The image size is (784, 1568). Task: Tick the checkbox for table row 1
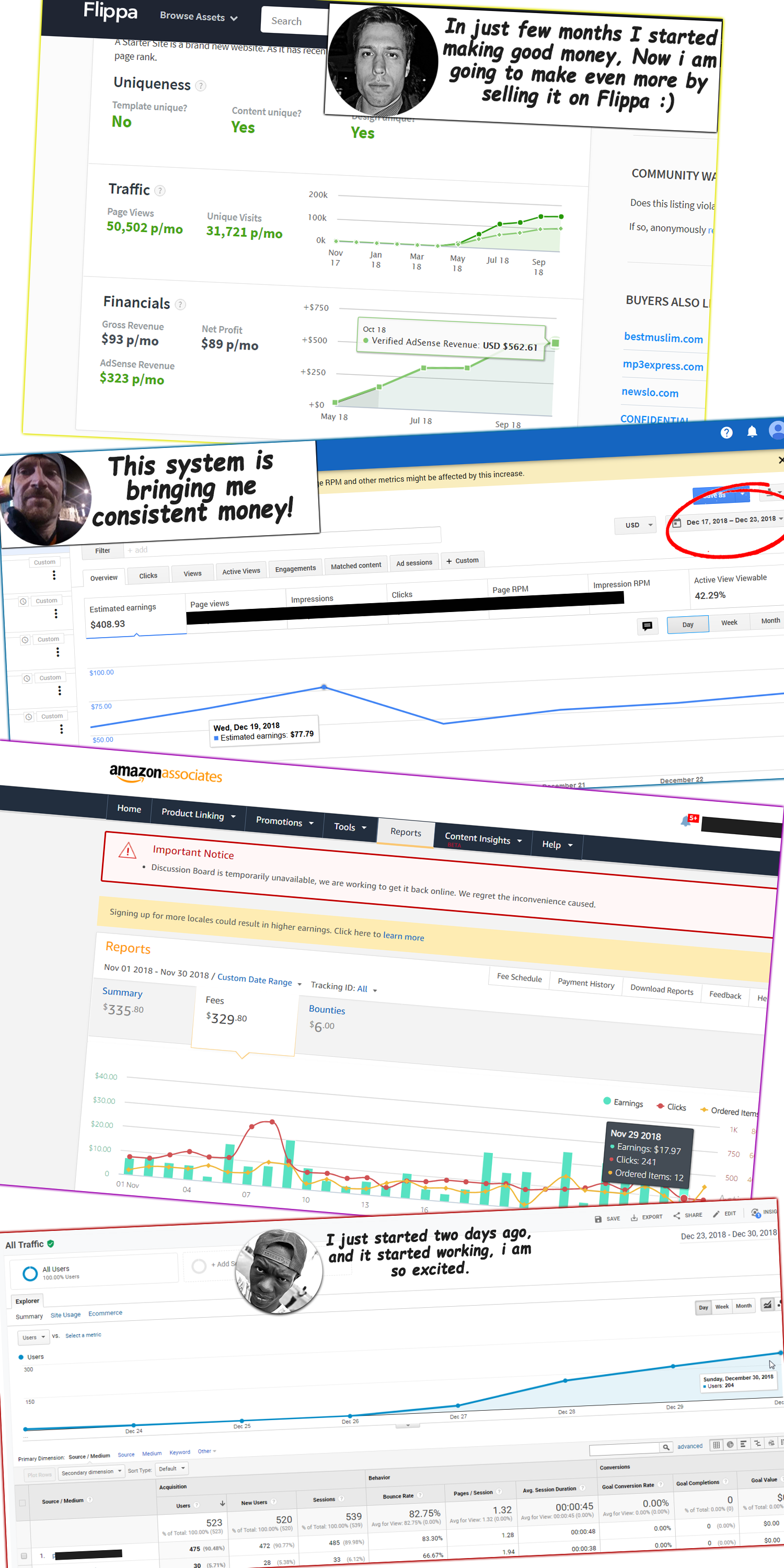[24, 1556]
